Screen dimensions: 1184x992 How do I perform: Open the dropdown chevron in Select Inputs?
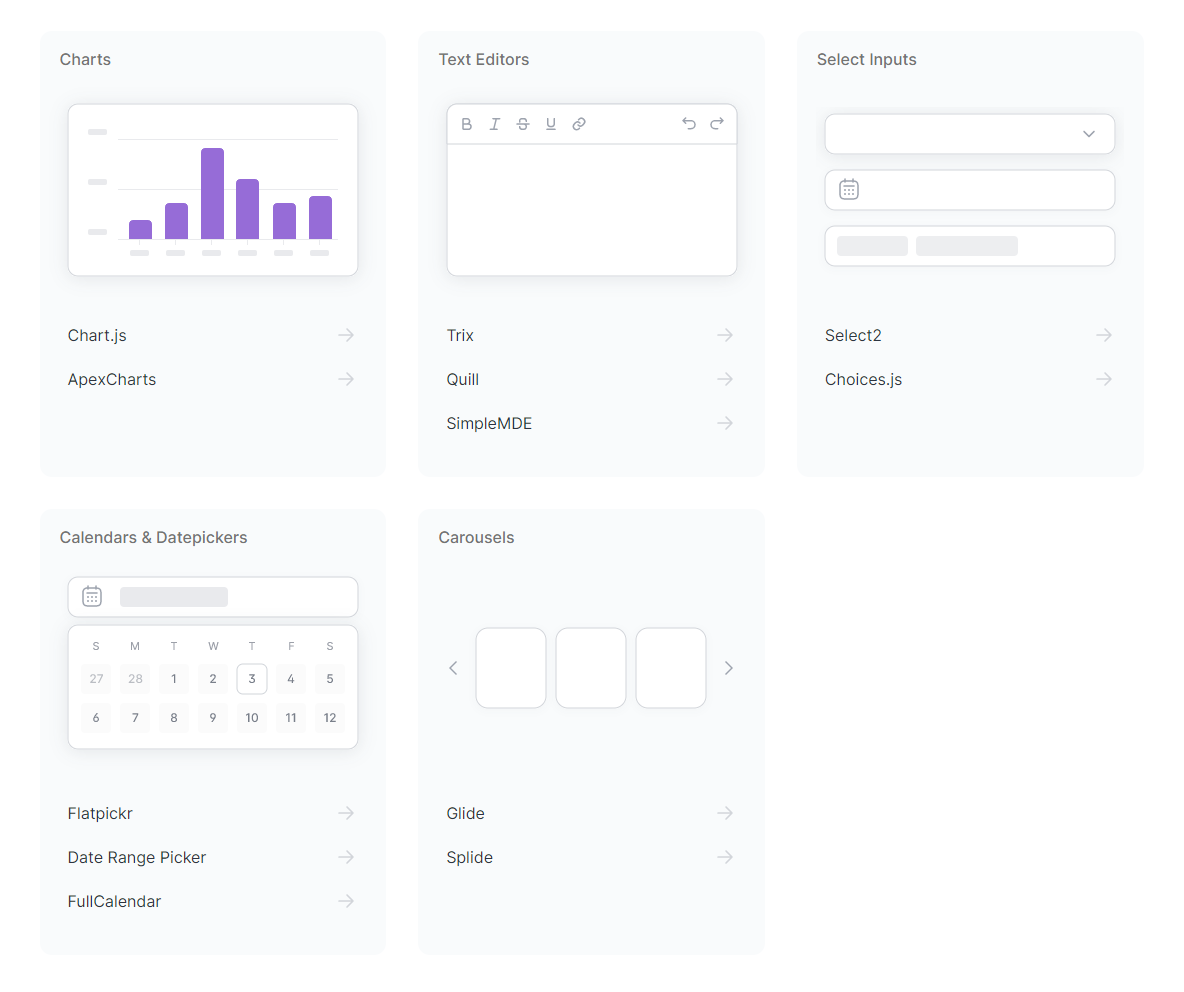(x=1089, y=134)
